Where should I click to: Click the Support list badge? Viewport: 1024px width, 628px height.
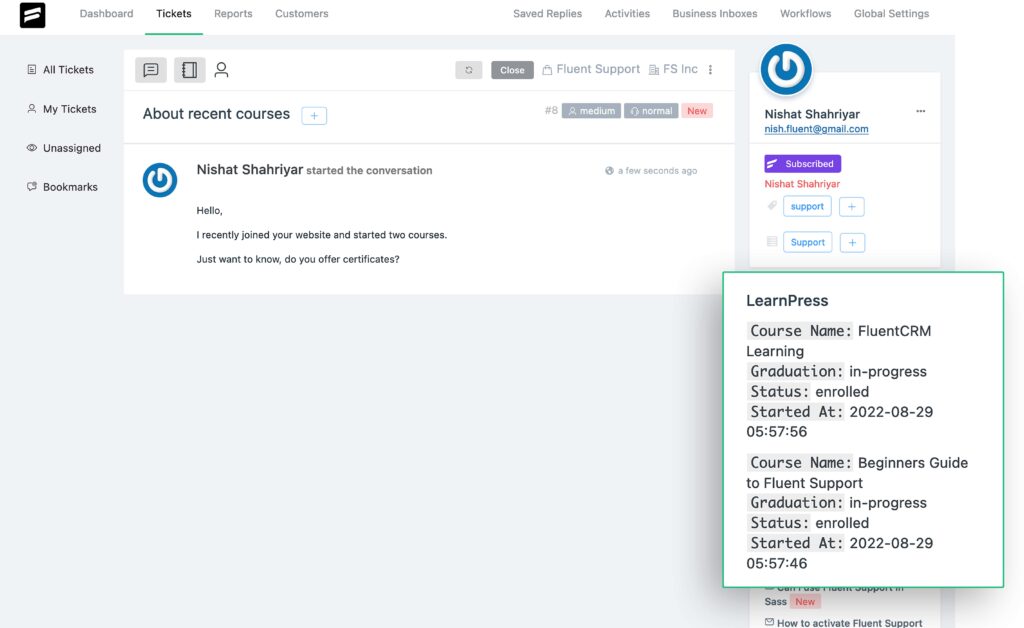(x=808, y=242)
